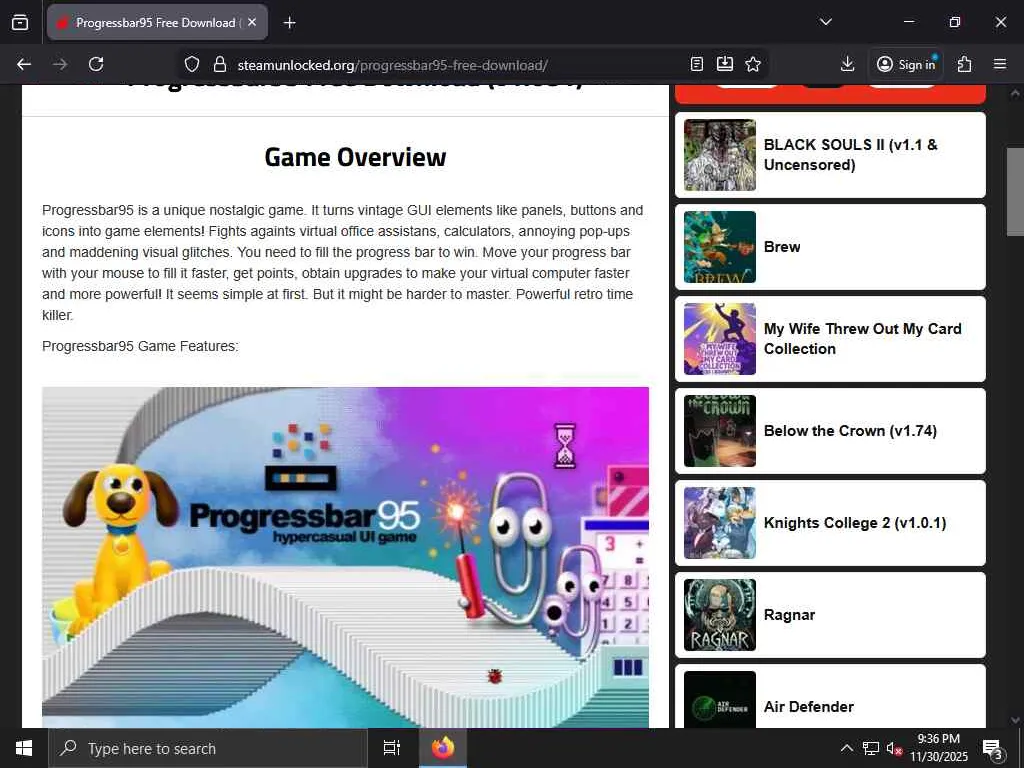Click the Progressbar95 Game Features text
The image size is (1024, 768).
pos(140,346)
